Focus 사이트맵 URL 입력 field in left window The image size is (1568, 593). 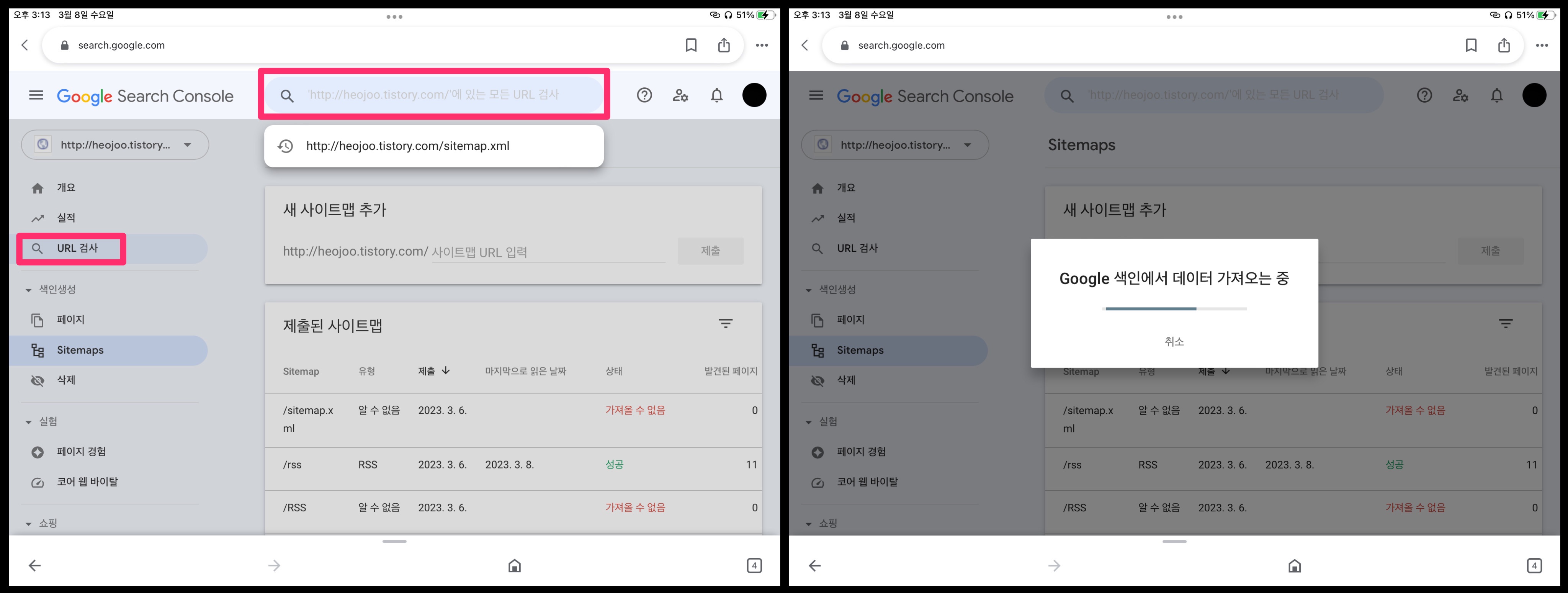pyautogui.click(x=548, y=252)
